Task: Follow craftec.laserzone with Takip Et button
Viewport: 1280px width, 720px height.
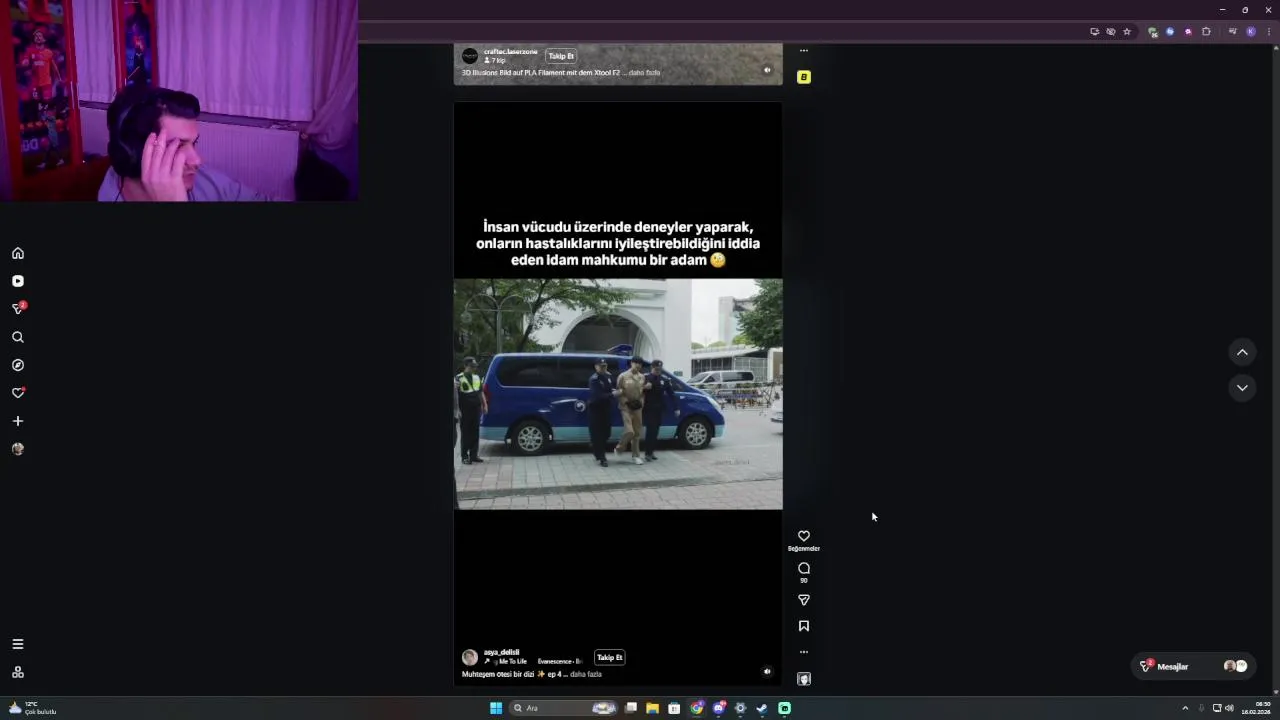Action: click(x=561, y=56)
